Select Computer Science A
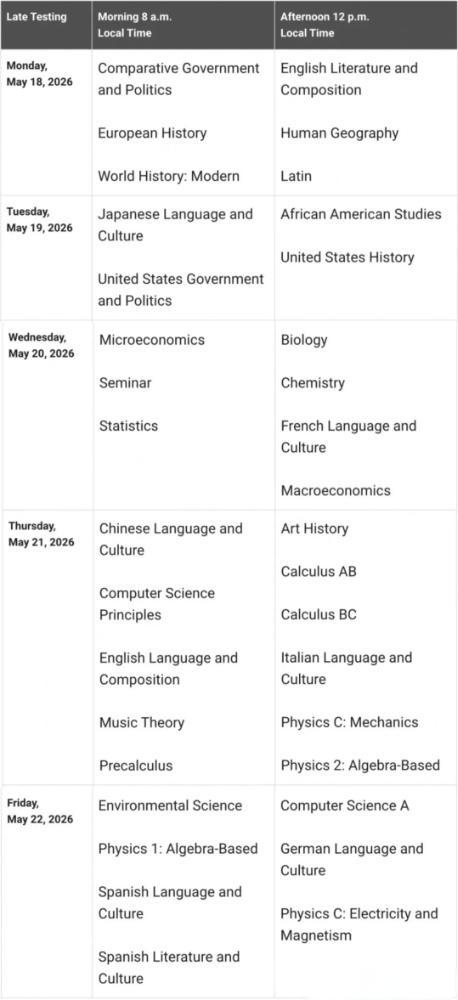The width and height of the screenshot is (458, 1000). tap(344, 805)
